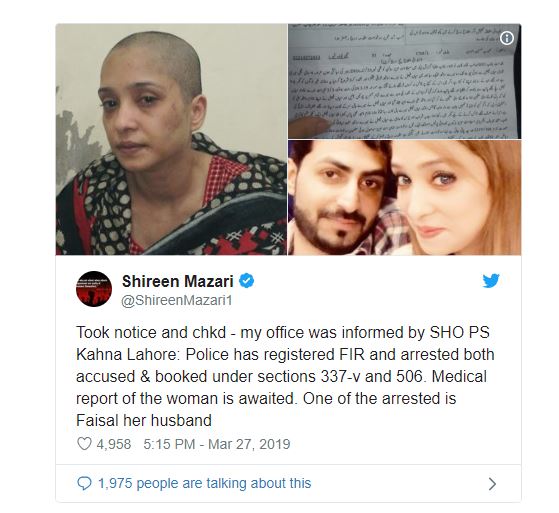The height and width of the screenshot is (513, 559).
Task: Open the handwritten Urdu document photo
Action: click(x=405, y=81)
